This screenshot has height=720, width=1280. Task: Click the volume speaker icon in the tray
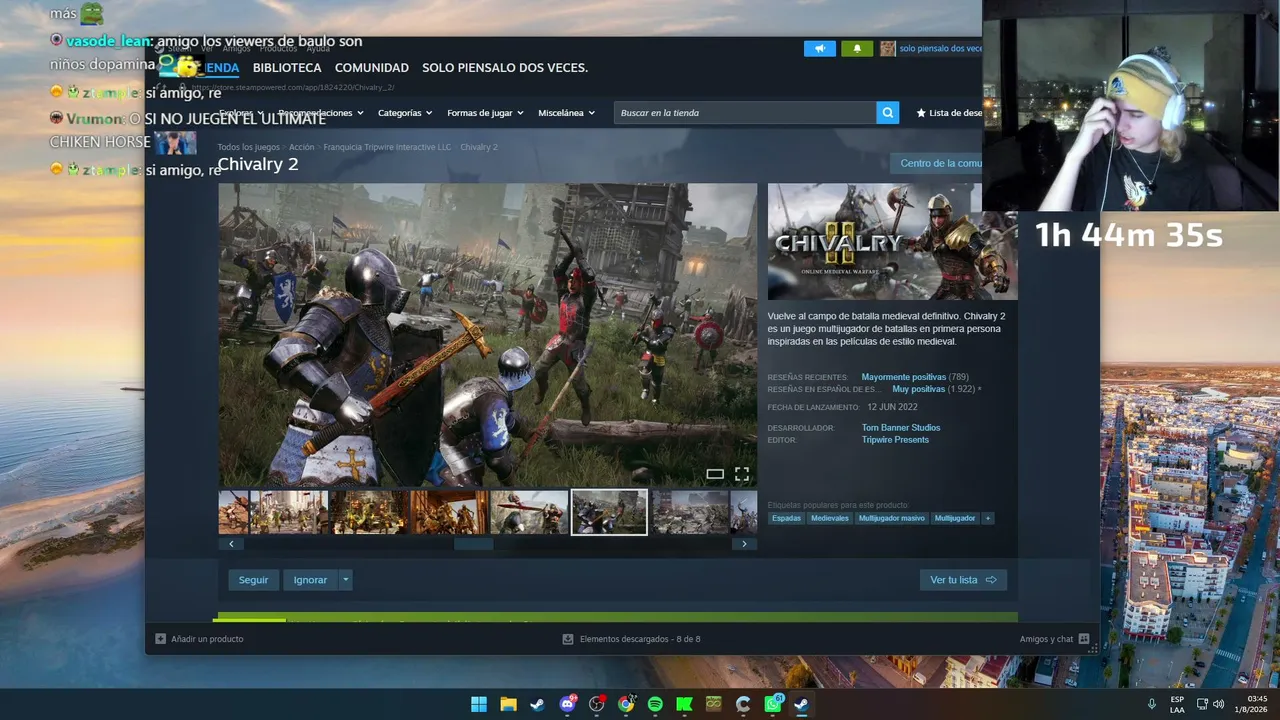pyautogui.click(x=1218, y=704)
